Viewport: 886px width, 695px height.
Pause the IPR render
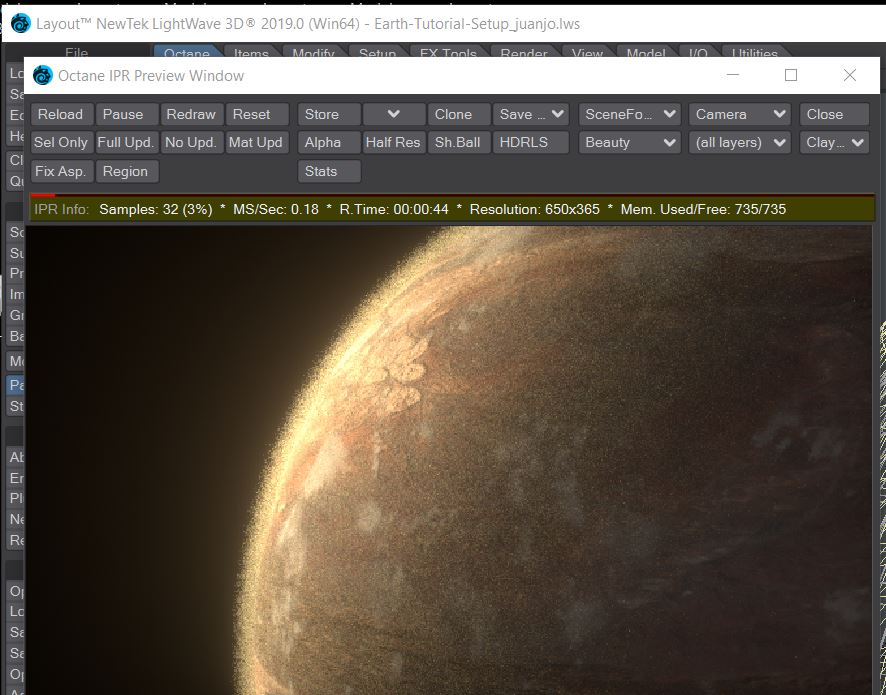(x=127, y=114)
